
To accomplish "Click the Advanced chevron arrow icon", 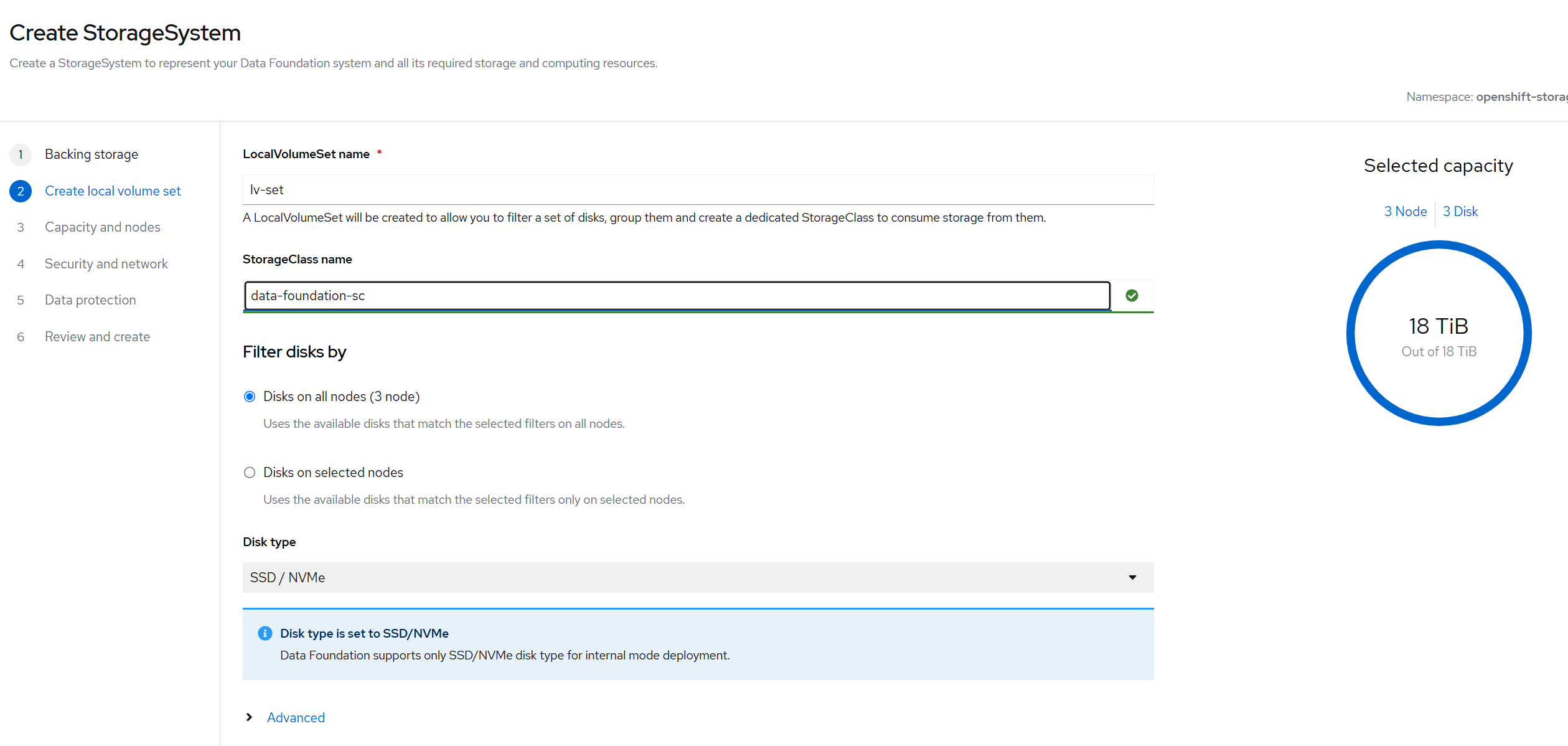I will click(250, 717).
